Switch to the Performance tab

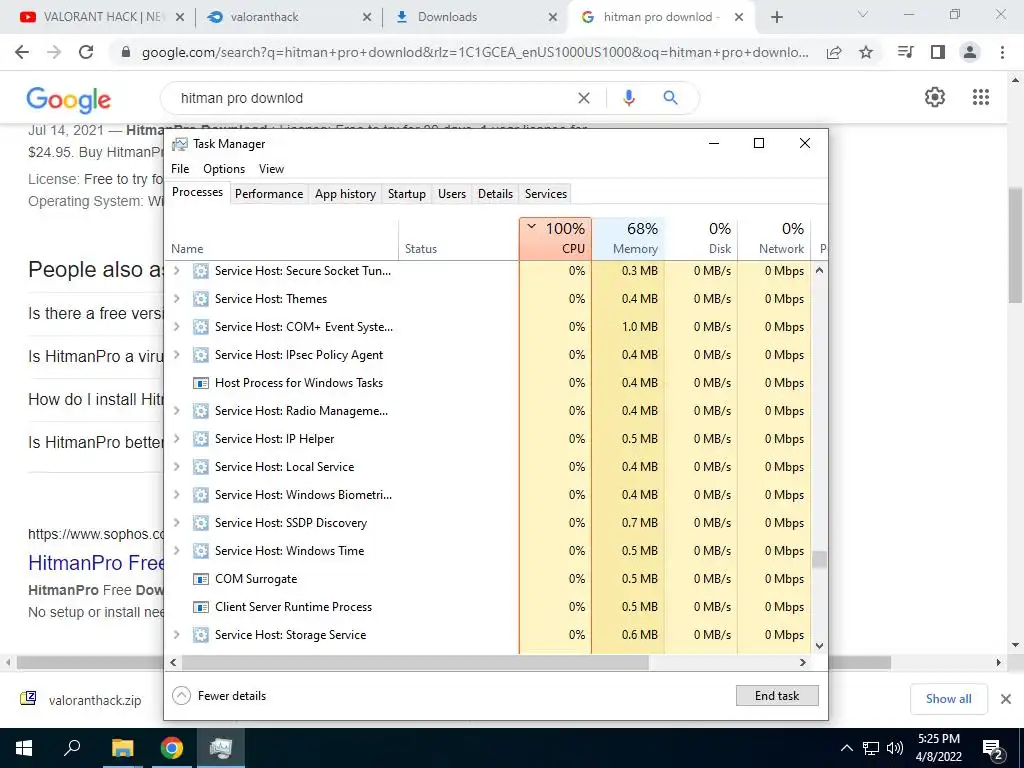click(269, 193)
